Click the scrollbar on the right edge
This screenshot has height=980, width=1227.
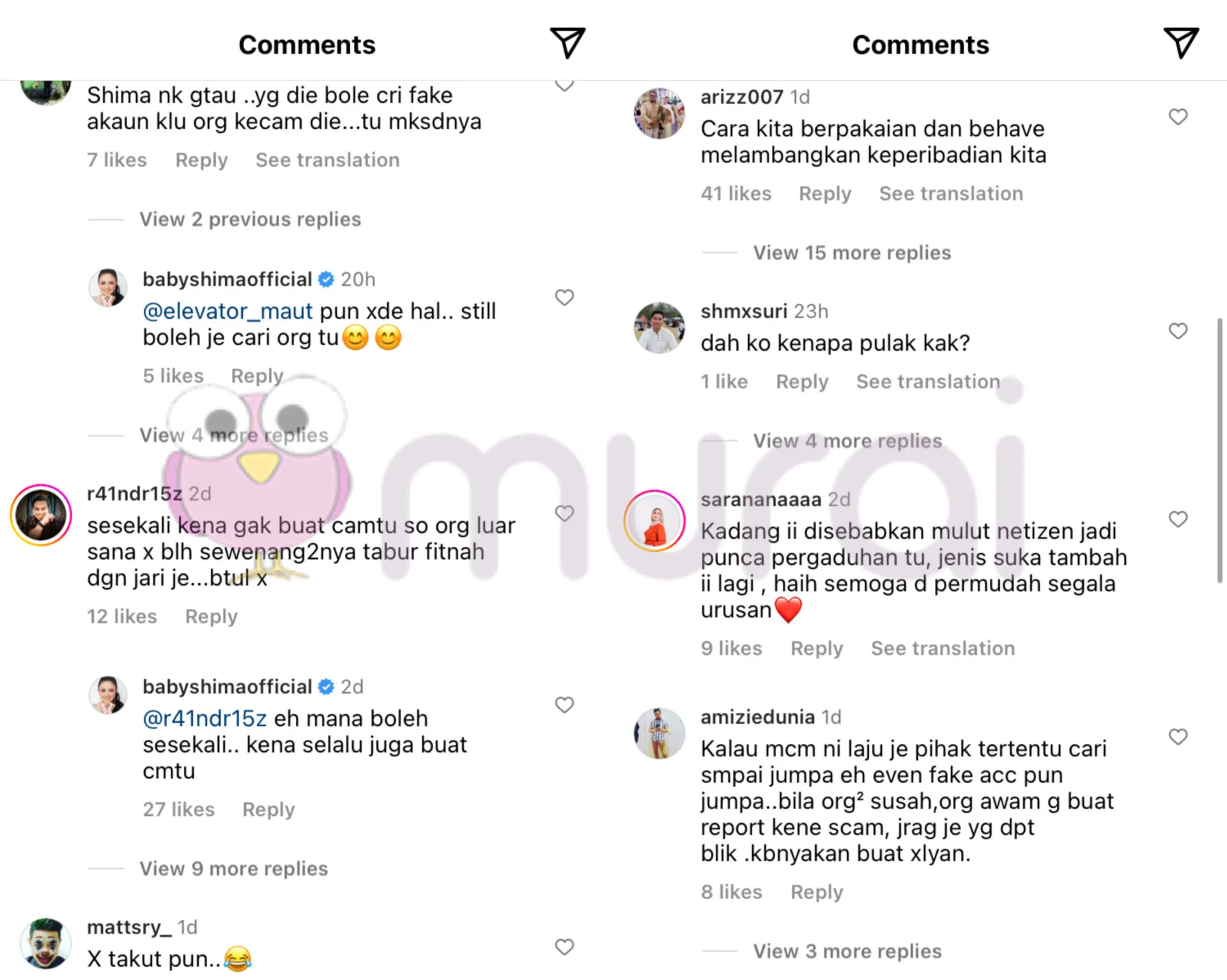[x=1220, y=450]
